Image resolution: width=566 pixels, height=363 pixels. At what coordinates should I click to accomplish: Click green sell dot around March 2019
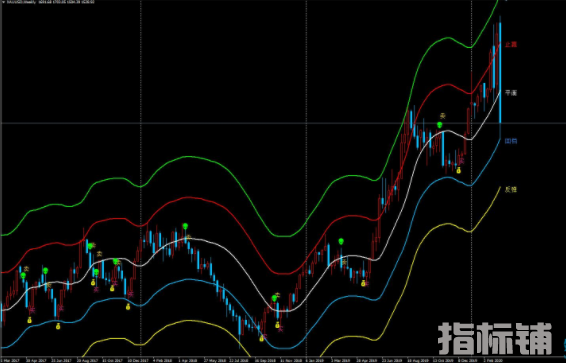(x=341, y=241)
